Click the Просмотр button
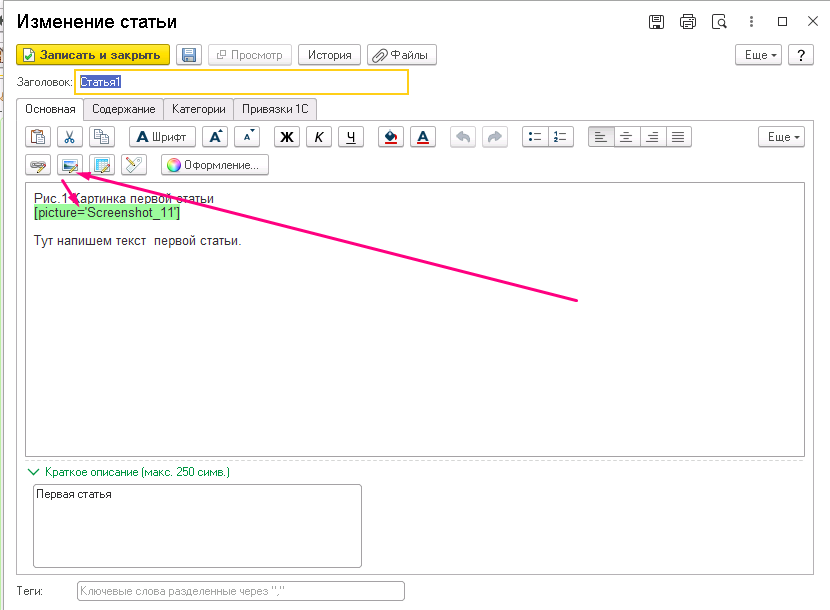830x610 pixels. [x=250, y=55]
